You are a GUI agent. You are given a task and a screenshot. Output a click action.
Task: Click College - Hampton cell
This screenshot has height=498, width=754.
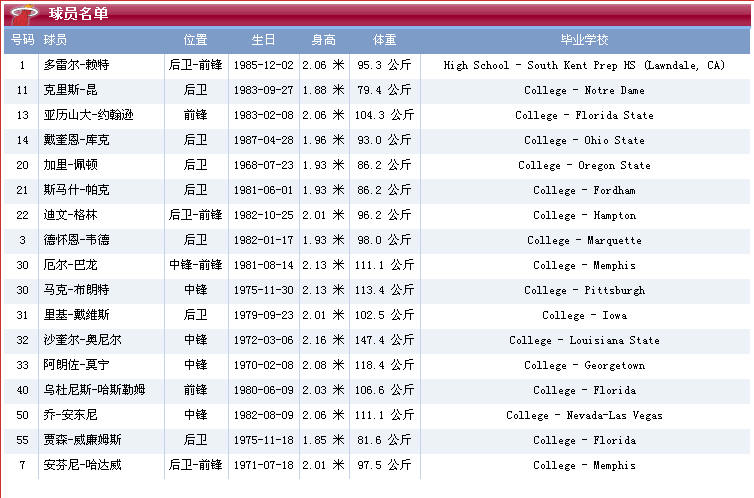pos(584,215)
